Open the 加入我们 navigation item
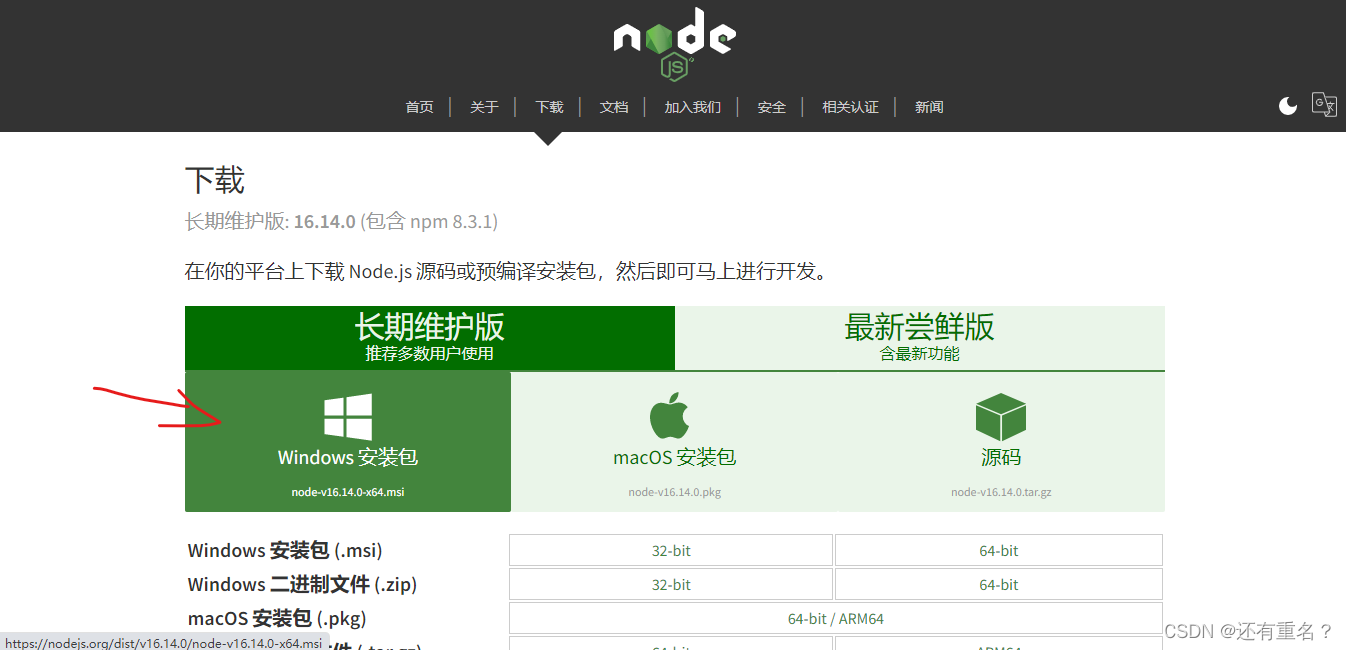The width and height of the screenshot is (1346, 650). point(693,107)
